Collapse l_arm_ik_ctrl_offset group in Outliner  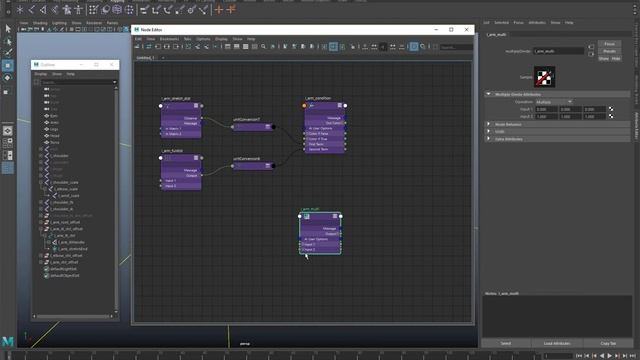coord(41,229)
